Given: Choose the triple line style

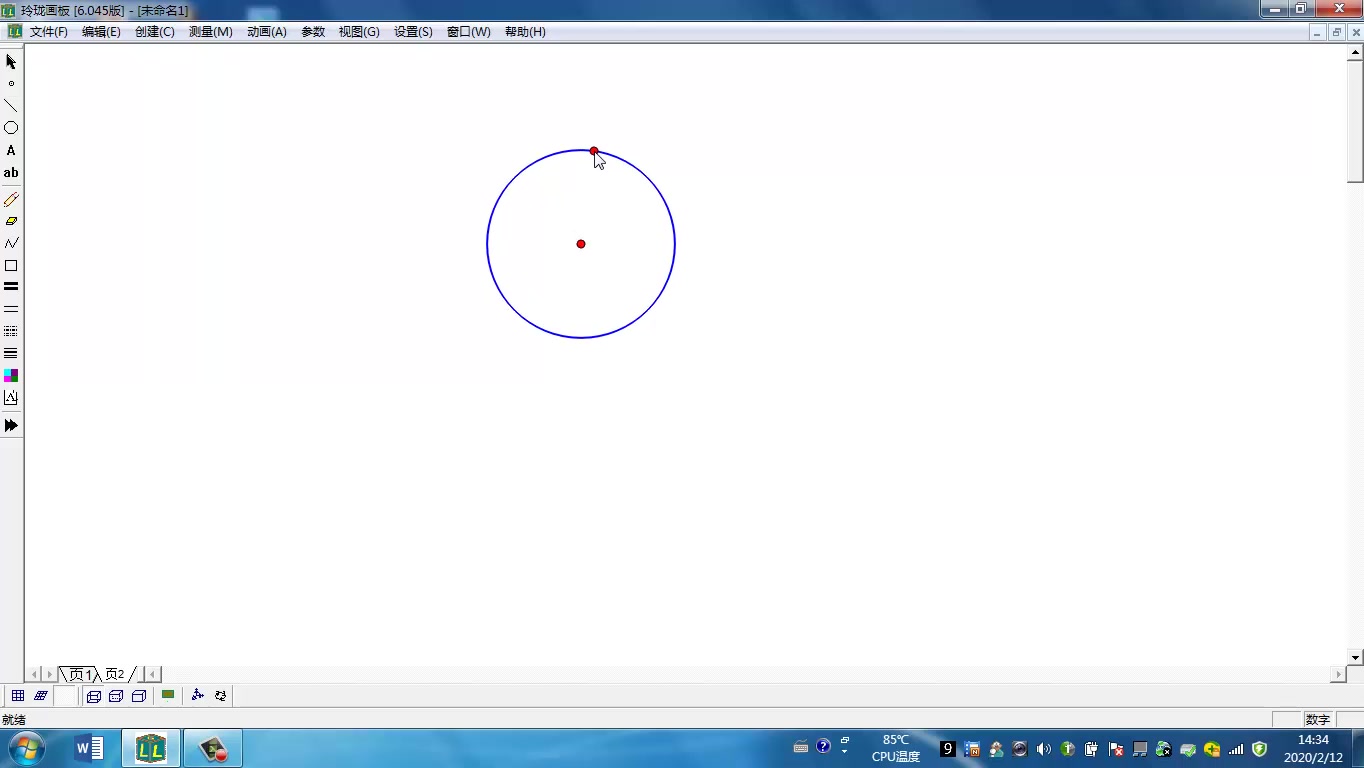Looking at the screenshot, I should pos(11,353).
